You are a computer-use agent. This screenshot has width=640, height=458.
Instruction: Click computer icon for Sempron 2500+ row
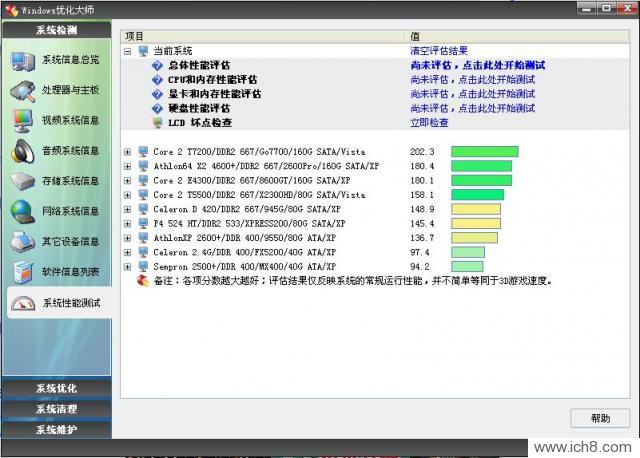143,267
